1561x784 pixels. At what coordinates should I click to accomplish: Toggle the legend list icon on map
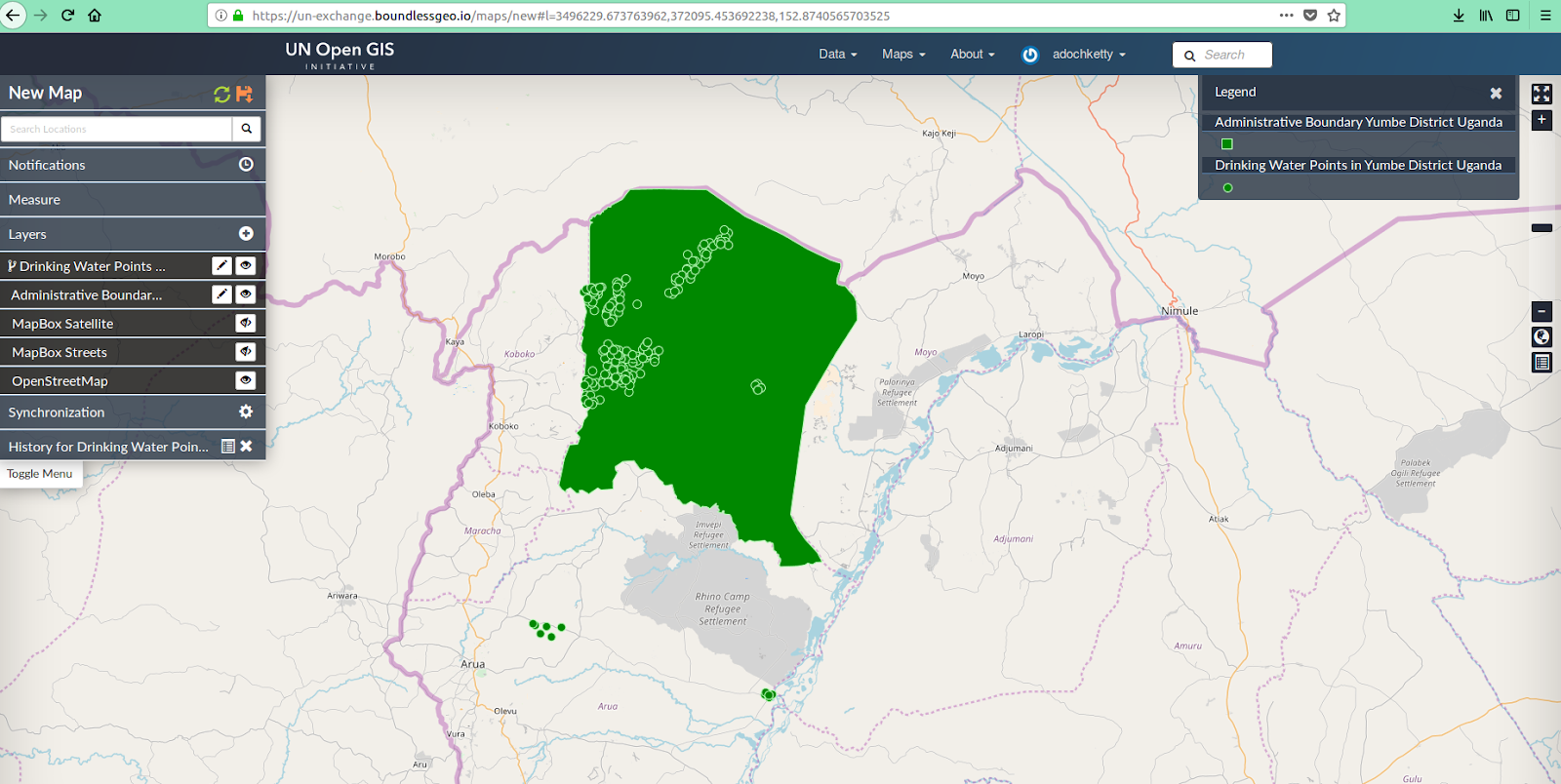point(1541,363)
